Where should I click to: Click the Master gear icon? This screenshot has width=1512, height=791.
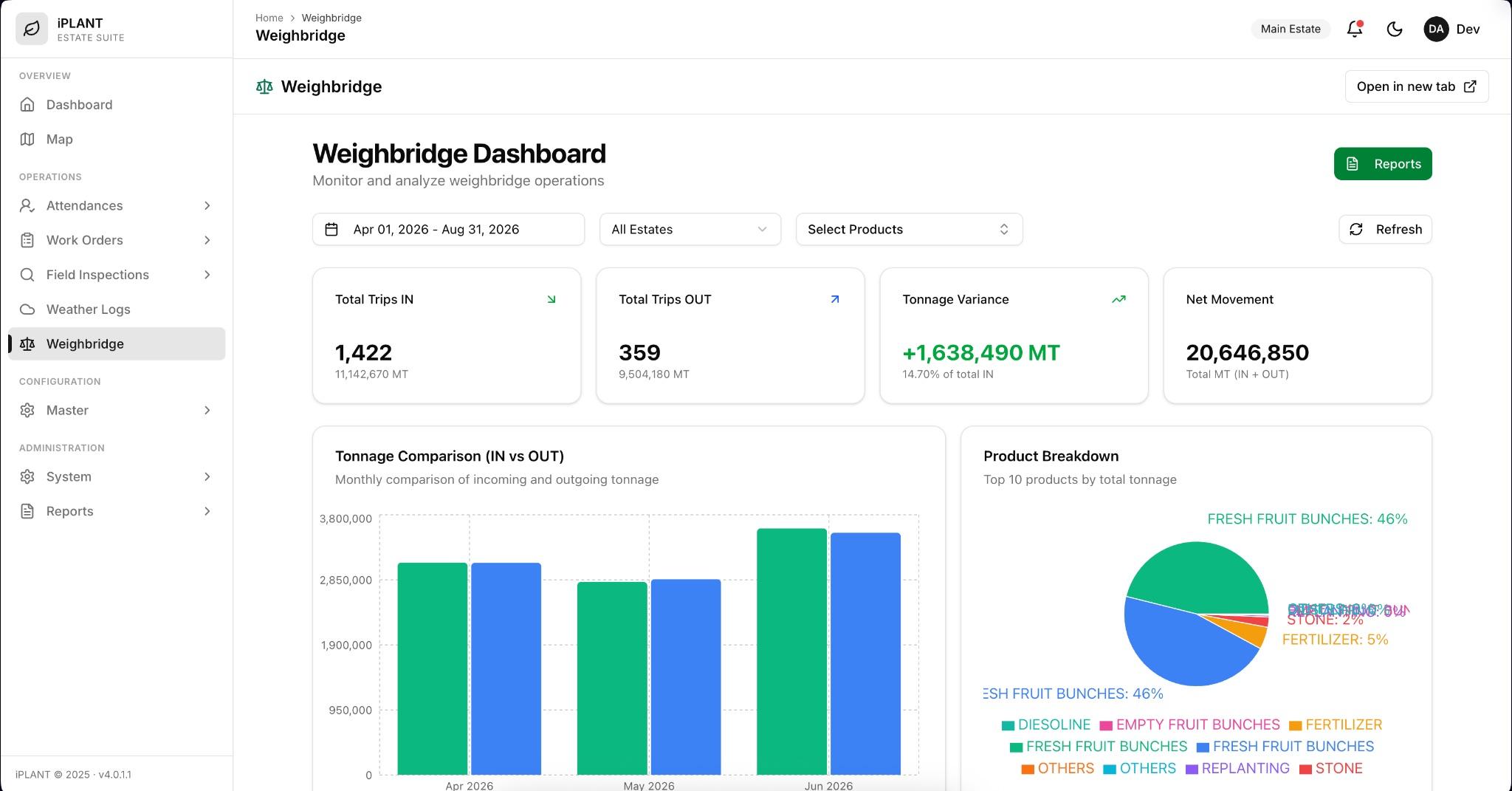(x=27, y=411)
